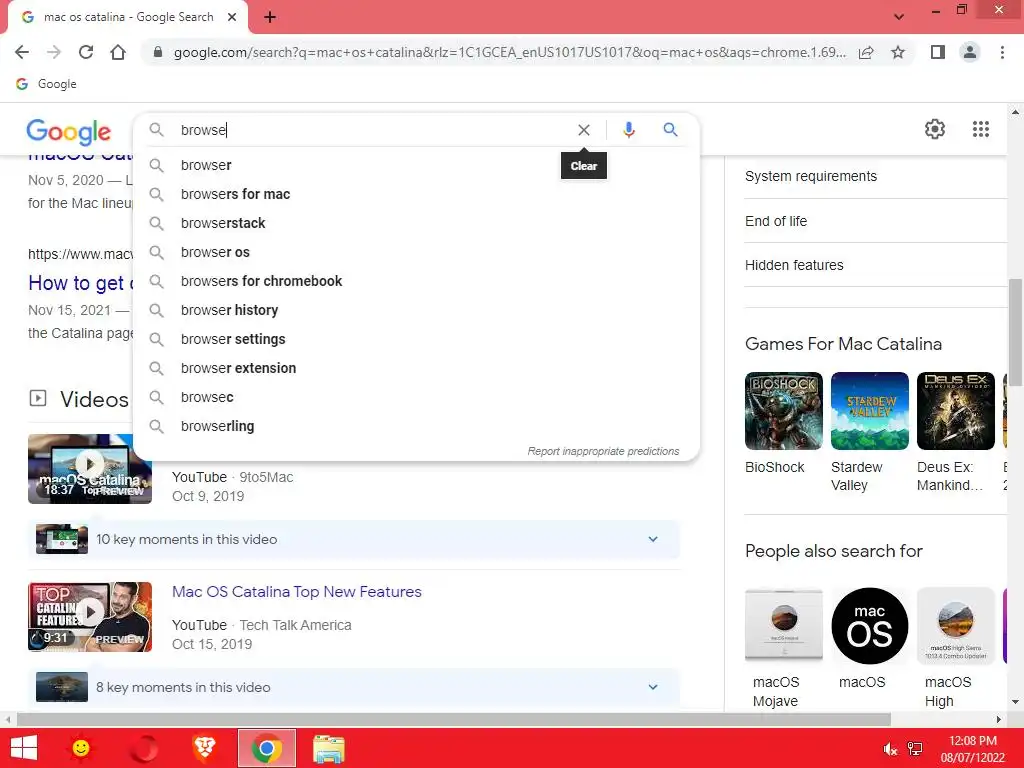1024x768 pixels.
Task: Open the Chrome home page
Action: tap(118, 52)
